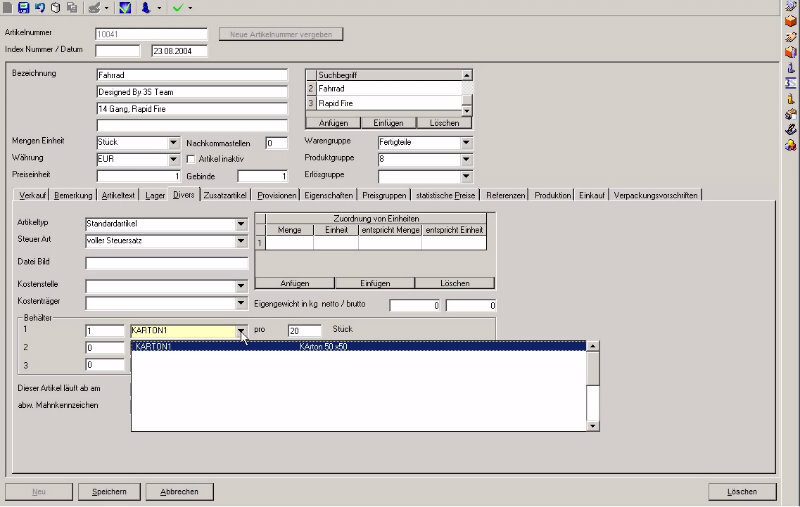The image size is (800, 507).
Task: Click the blue floppy disk save icon
Action: (23, 8)
